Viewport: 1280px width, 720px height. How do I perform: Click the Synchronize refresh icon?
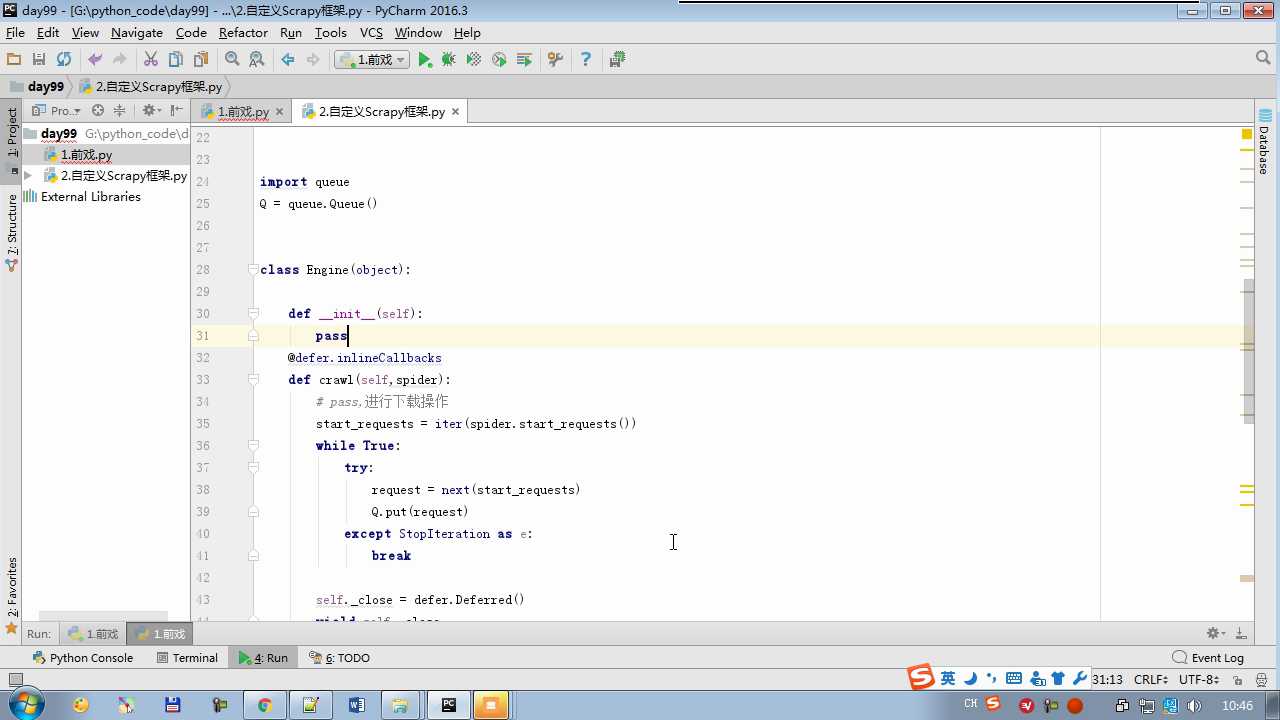tap(64, 60)
